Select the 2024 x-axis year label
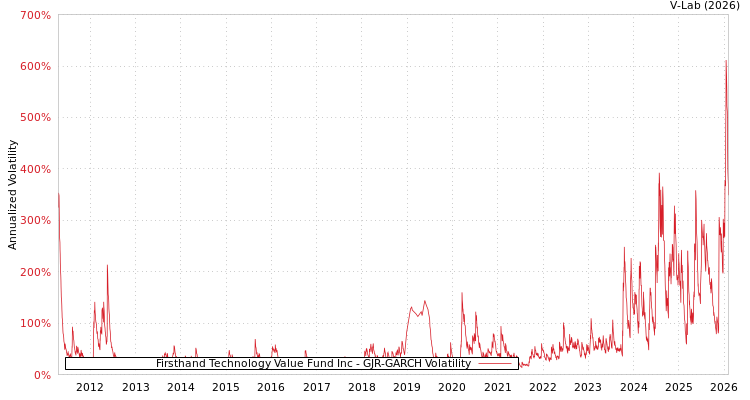 point(633,387)
